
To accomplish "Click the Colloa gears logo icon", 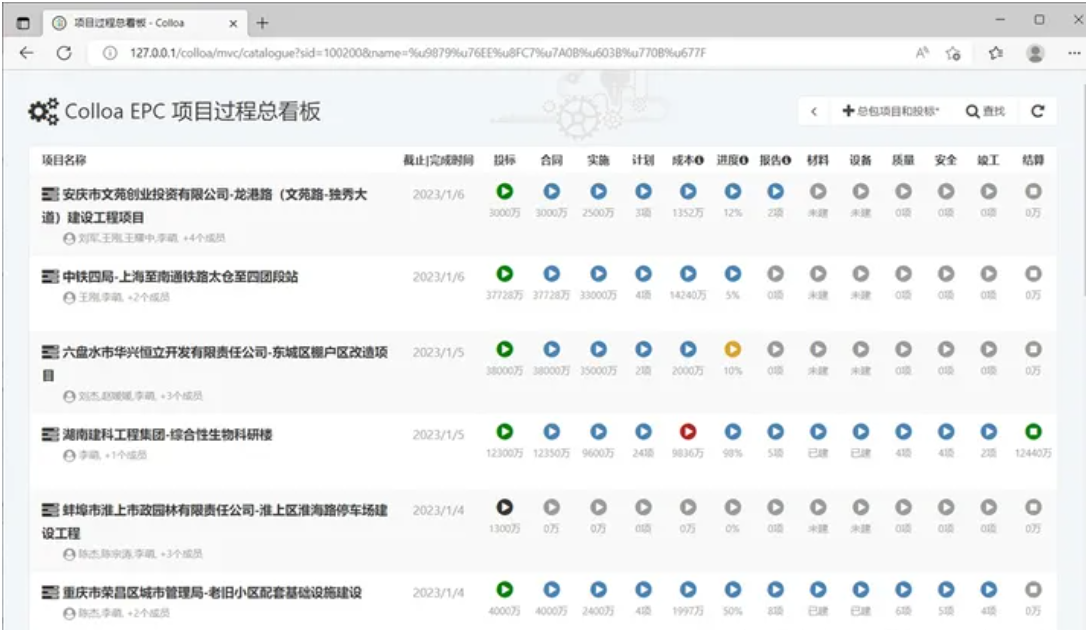I will coord(43,112).
